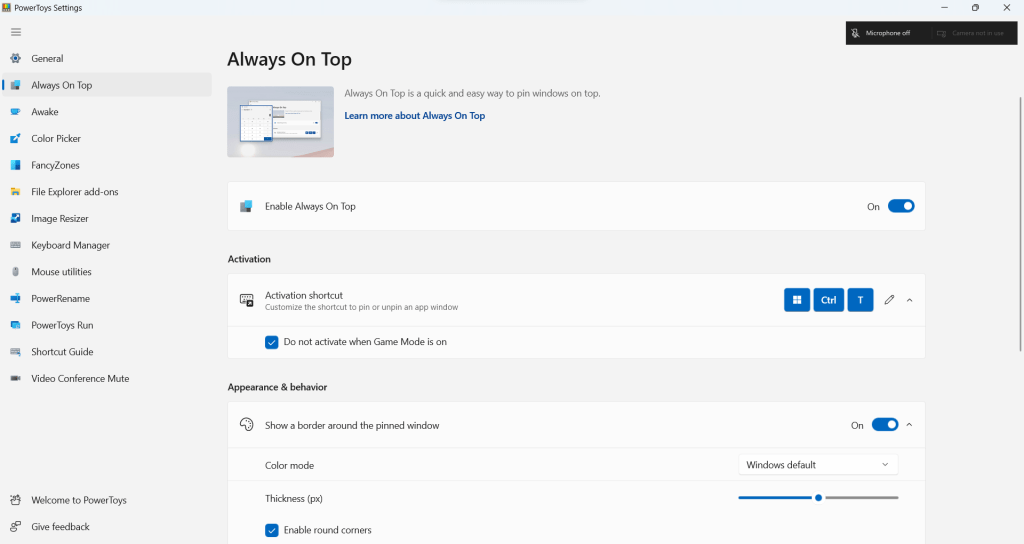Navigate to Keyboard Manager
This screenshot has height=544, width=1024.
point(107,245)
